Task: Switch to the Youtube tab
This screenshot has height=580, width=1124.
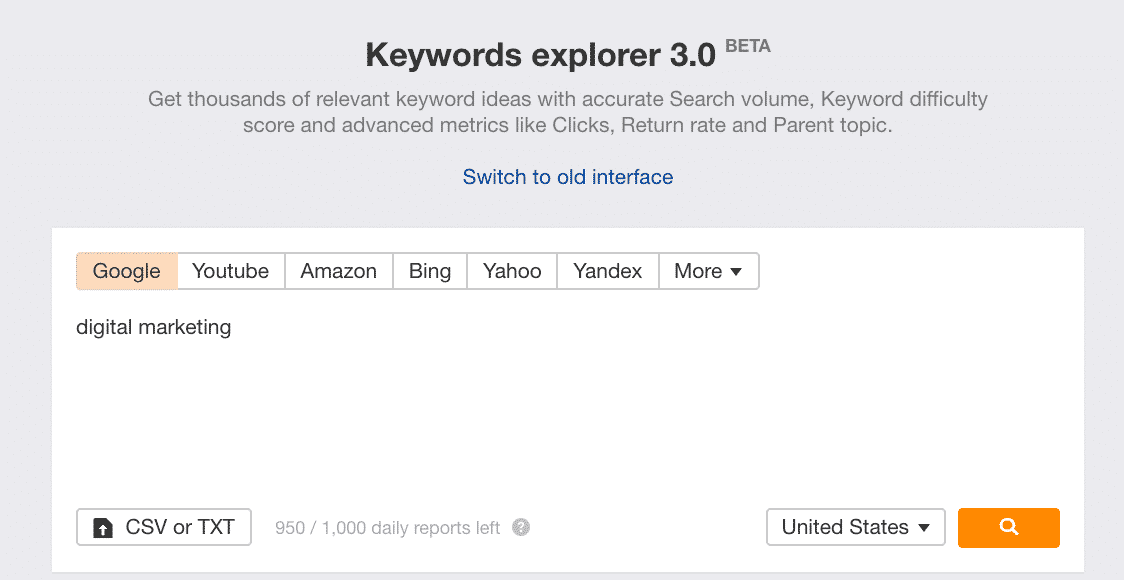Action: tap(231, 271)
